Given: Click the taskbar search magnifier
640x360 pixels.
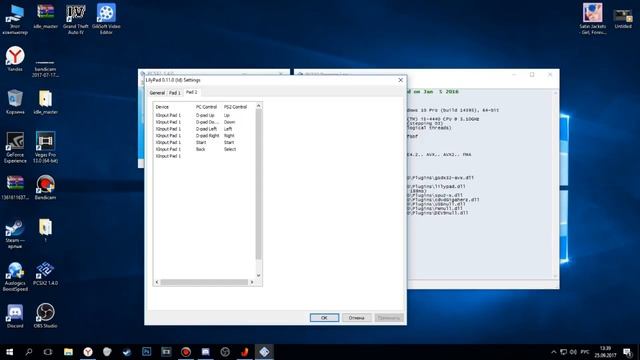Looking at the screenshot, I should click(29, 352).
